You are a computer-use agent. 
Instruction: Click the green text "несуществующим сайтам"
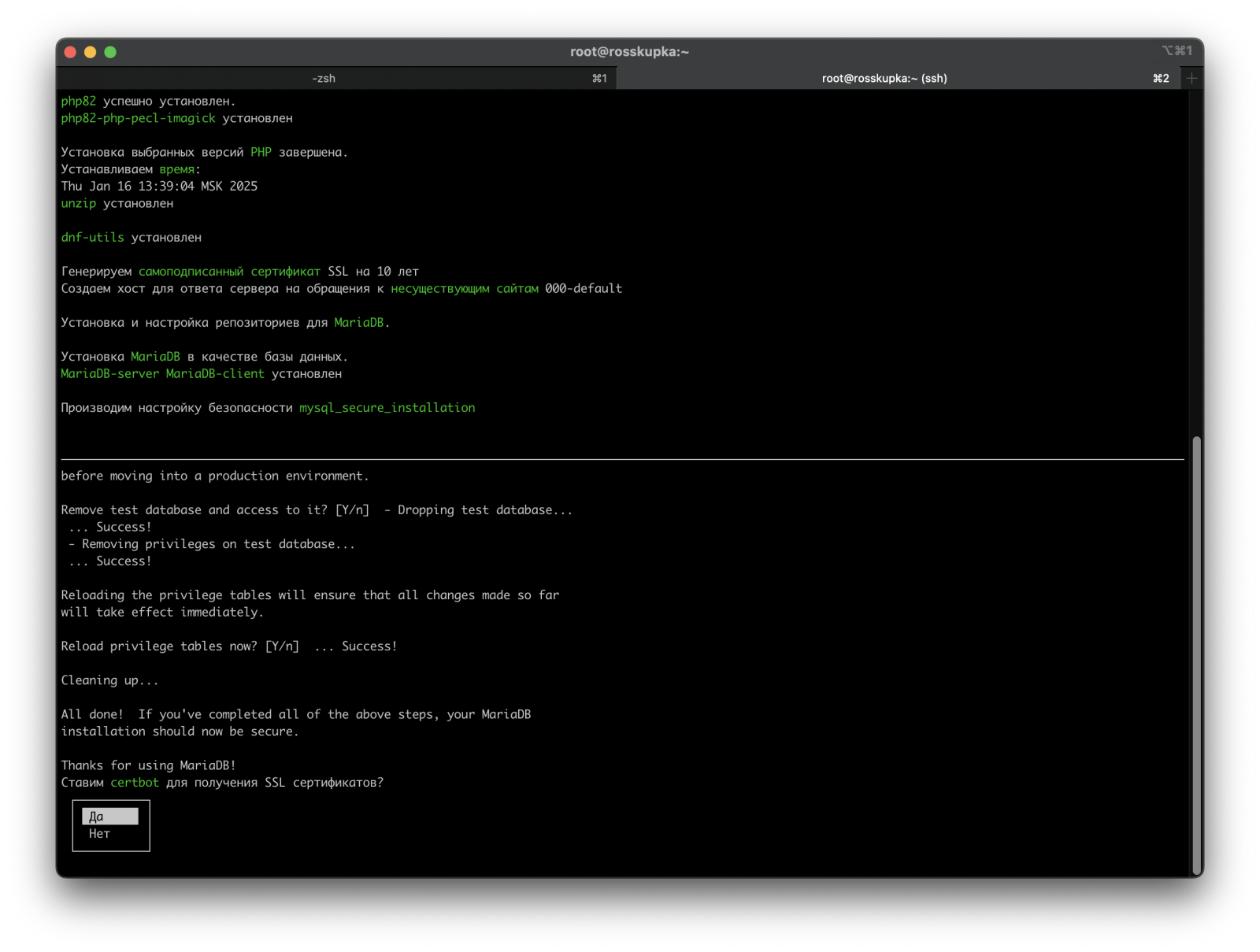(465, 289)
